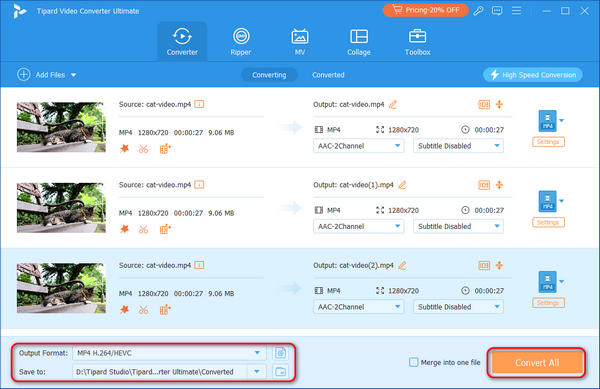Click the output format profile settings icon

[x=280, y=353]
